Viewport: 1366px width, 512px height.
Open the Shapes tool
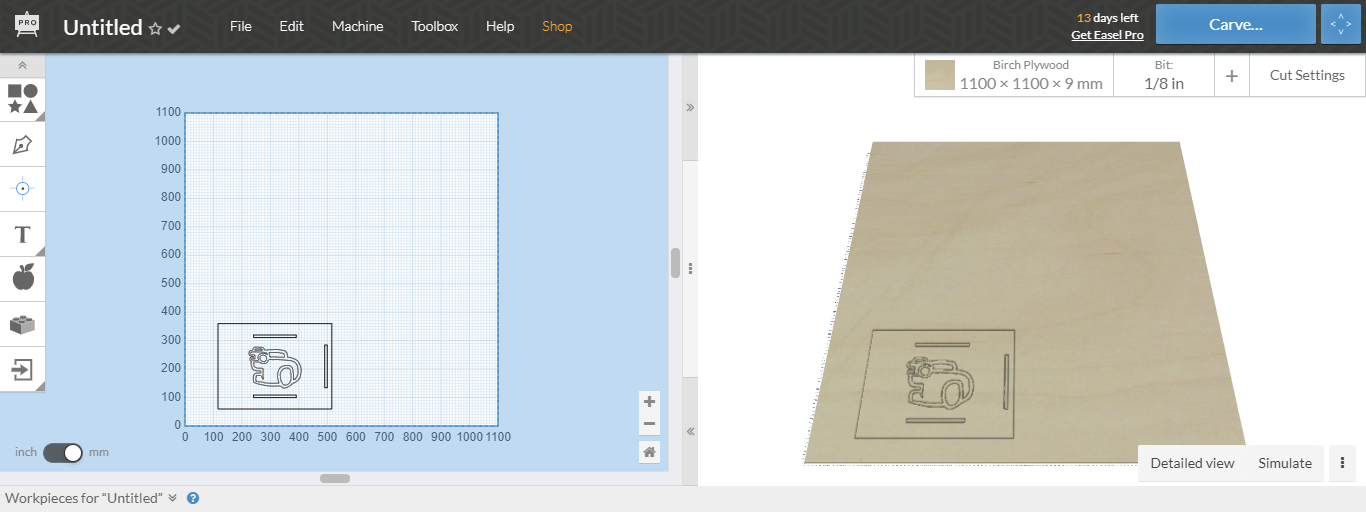point(22,98)
